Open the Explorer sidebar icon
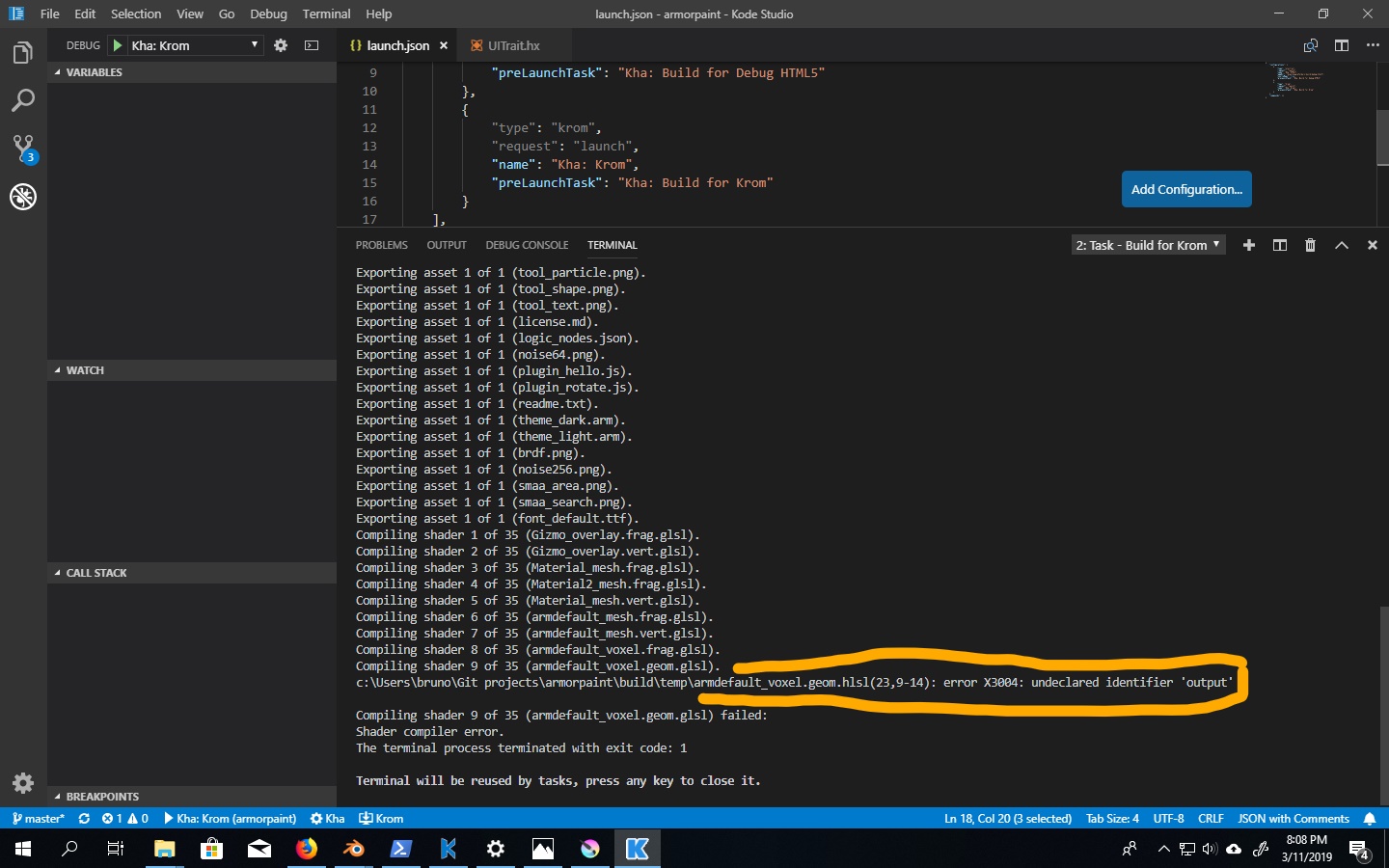Screen dimensions: 1389x868 [23, 53]
